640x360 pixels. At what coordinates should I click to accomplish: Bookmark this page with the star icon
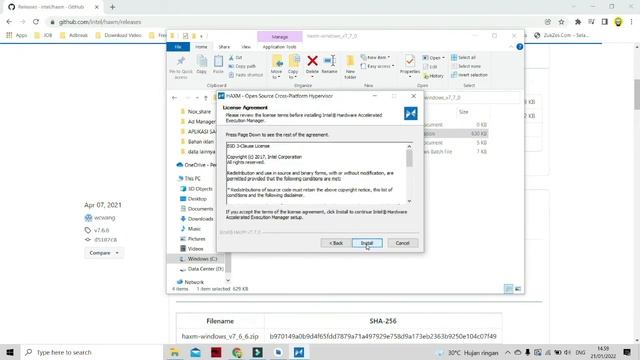click(x=562, y=22)
